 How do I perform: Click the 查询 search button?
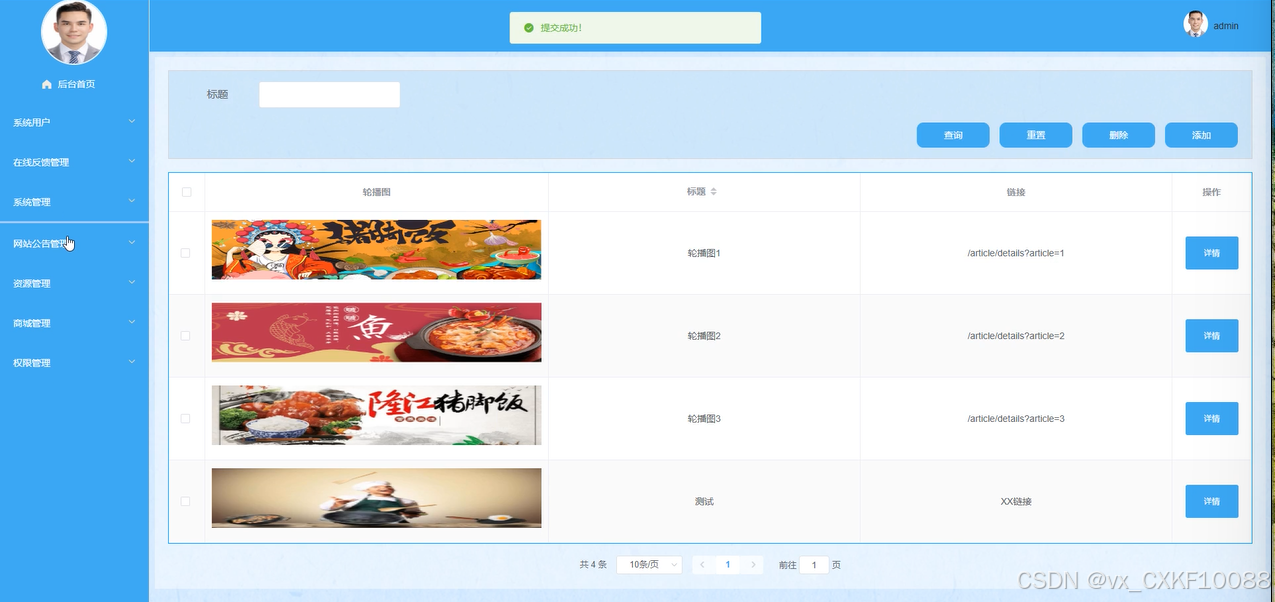[x=953, y=135]
